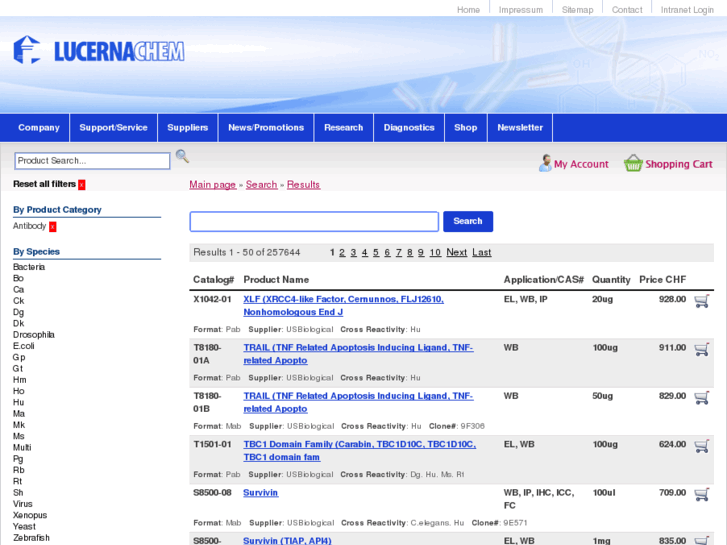This screenshot has height=545, width=727.
Task: Click the Shopping Cart basket icon
Action: coord(633,163)
